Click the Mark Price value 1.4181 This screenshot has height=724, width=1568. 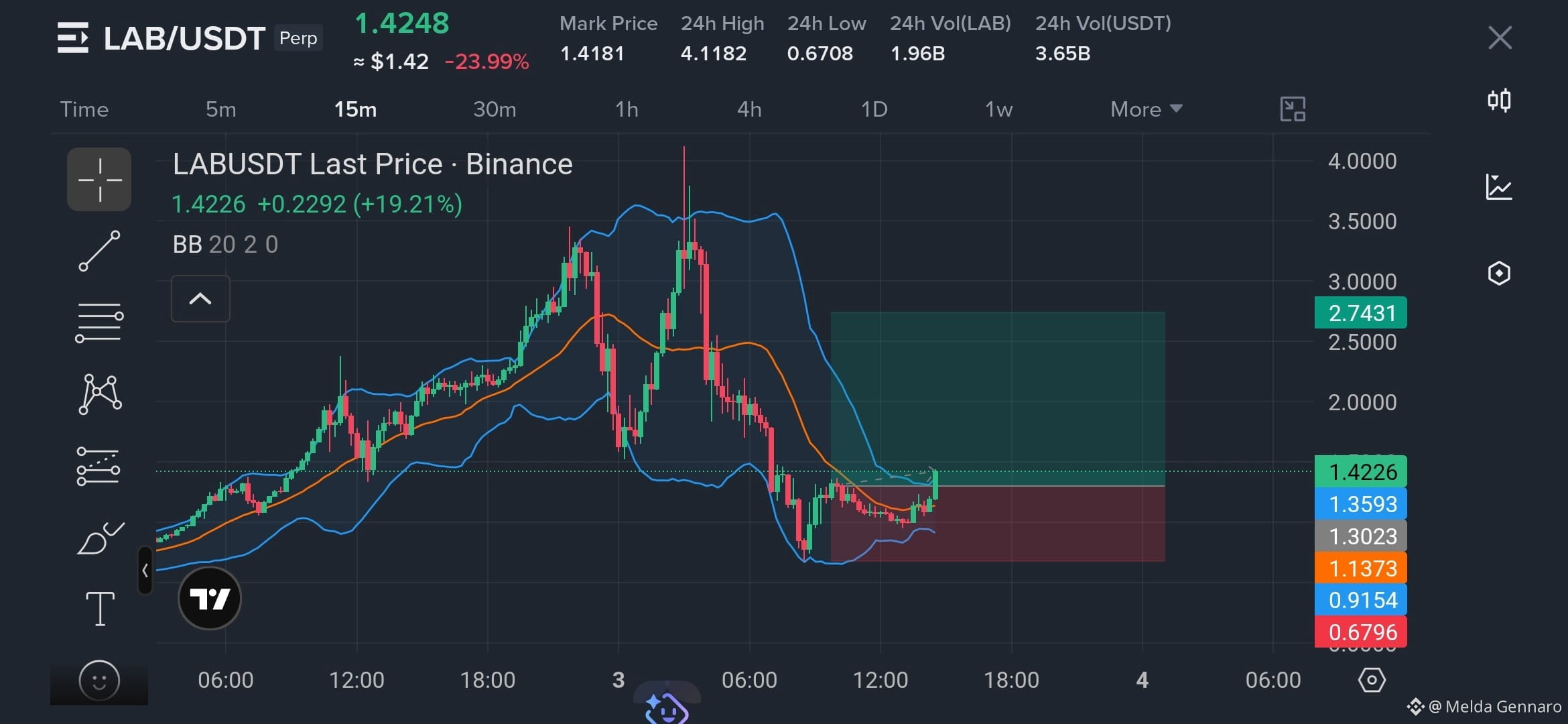[592, 54]
